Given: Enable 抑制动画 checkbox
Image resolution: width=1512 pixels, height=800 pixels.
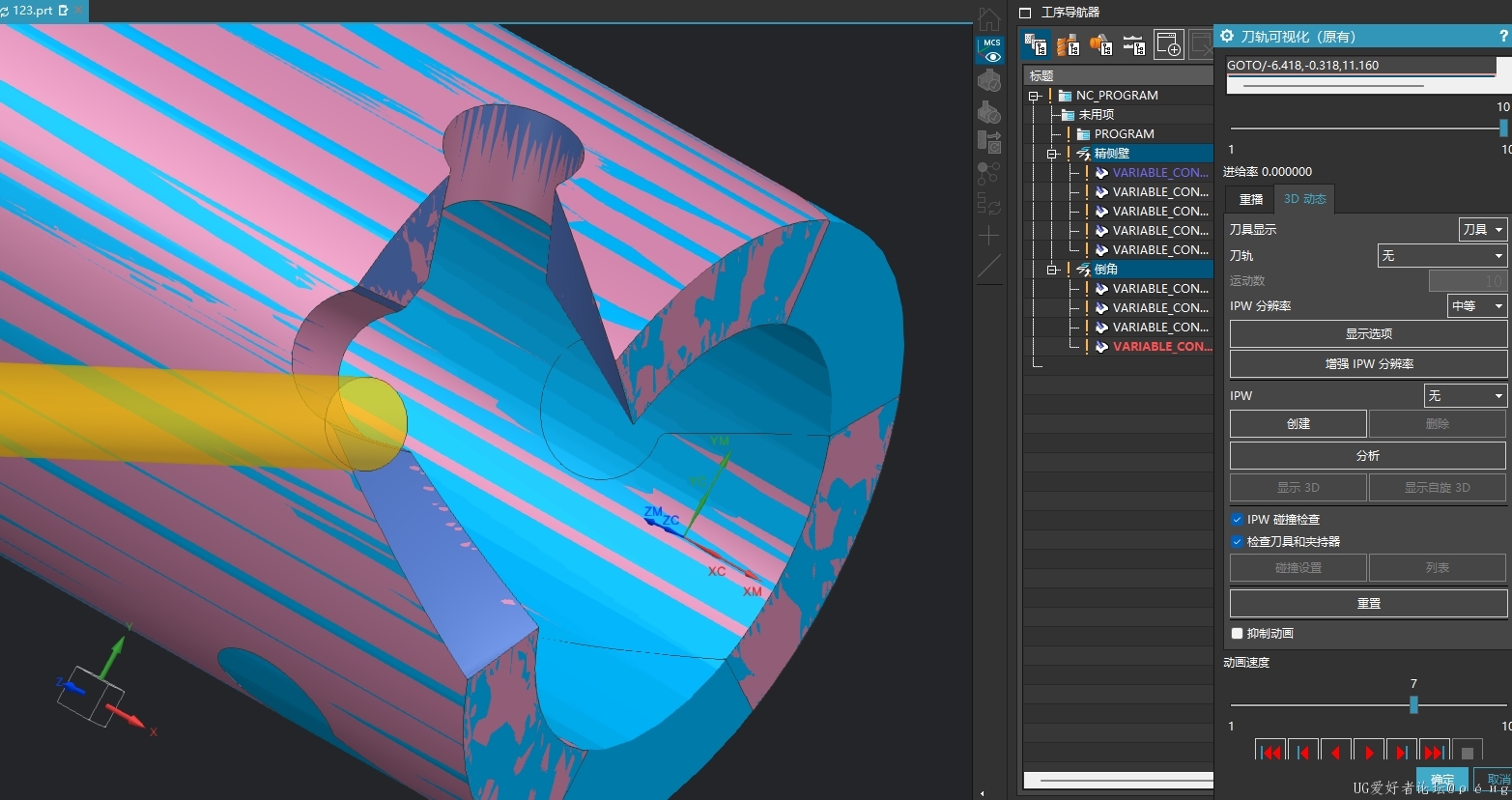Looking at the screenshot, I should (1237, 633).
